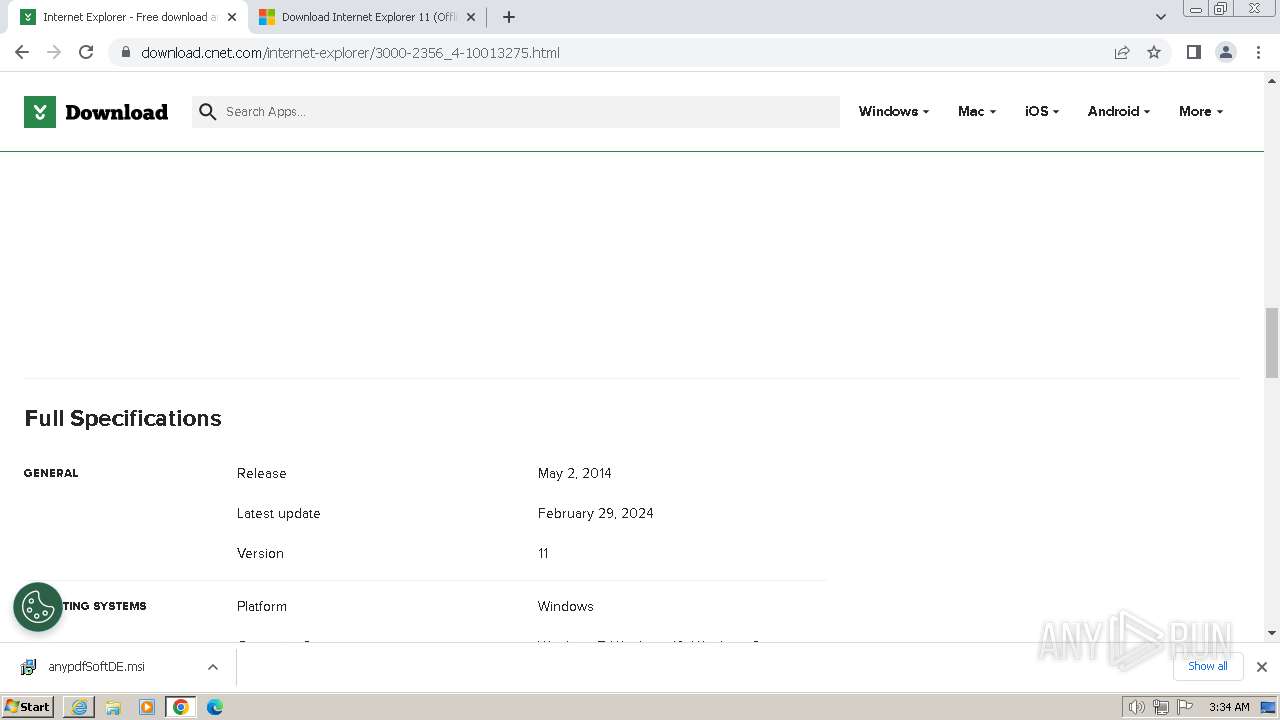The image size is (1280, 720).
Task: Click the green CNET Download logo
Action: pyautogui.click(x=96, y=112)
